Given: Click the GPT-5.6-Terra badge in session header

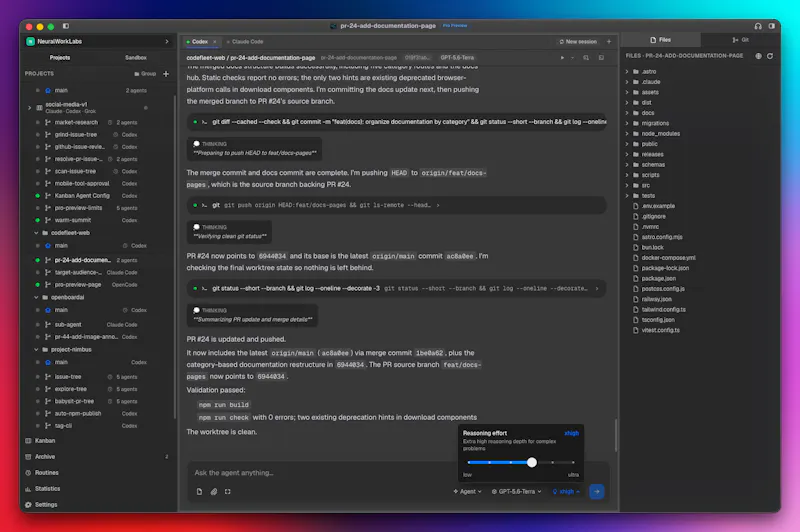Looking at the screenshot, I should (x=457, y=58).
